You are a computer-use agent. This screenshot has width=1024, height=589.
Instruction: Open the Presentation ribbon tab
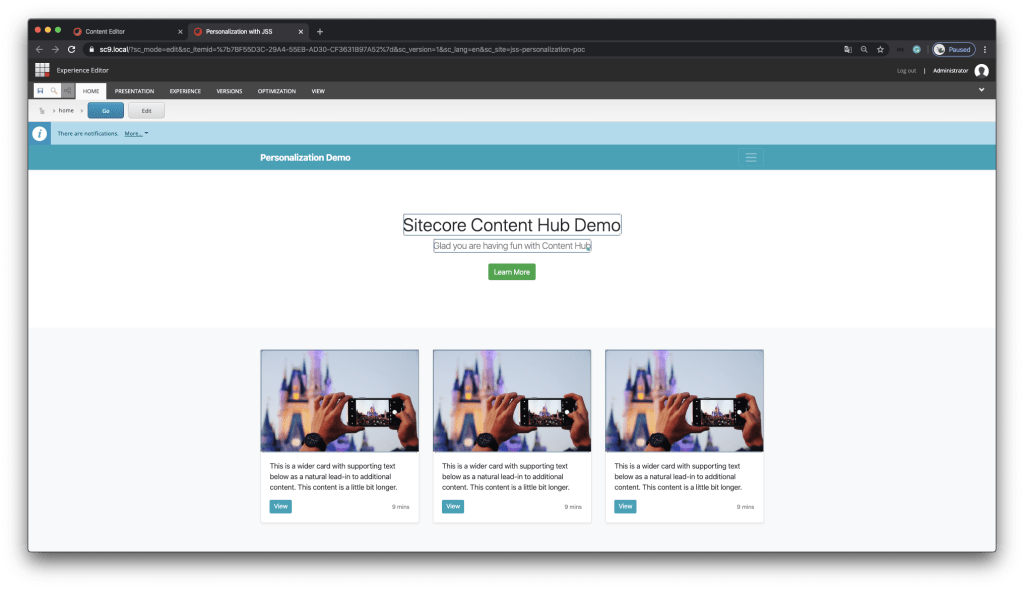[x=134, y=91]
